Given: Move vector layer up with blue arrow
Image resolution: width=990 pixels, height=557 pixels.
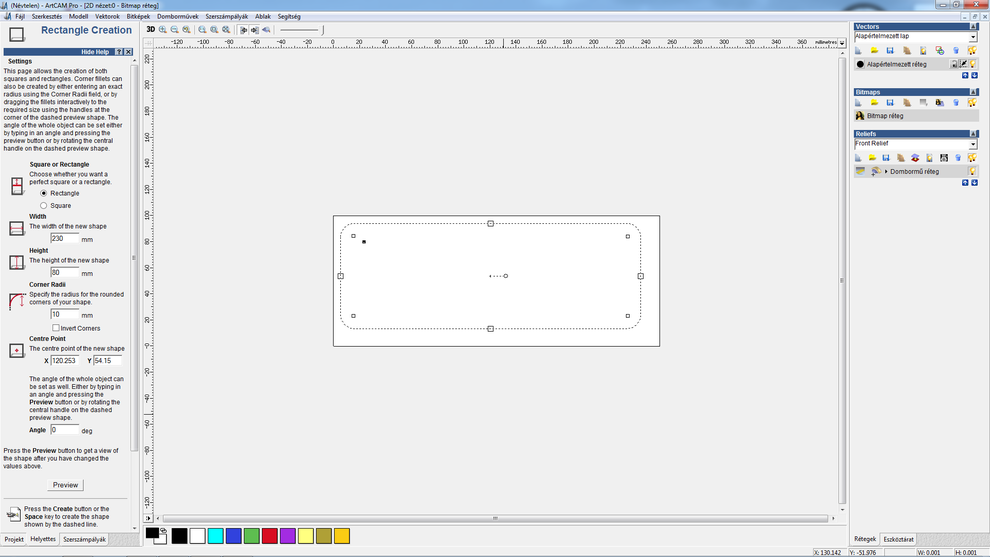Looking at the screenshot, I should [965, 75].
